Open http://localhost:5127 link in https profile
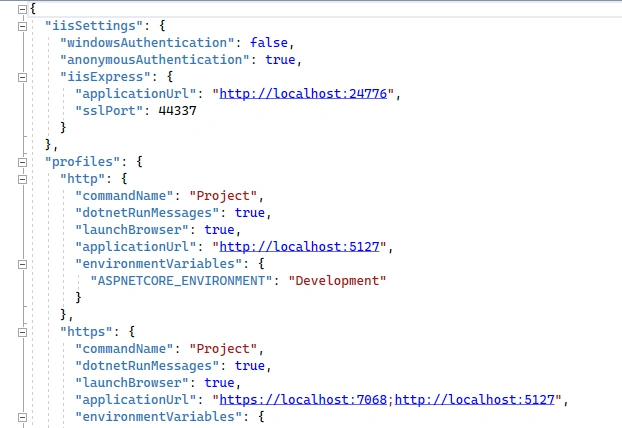The width and height of the screenshot is (622, 428). (x=475, y=400)
